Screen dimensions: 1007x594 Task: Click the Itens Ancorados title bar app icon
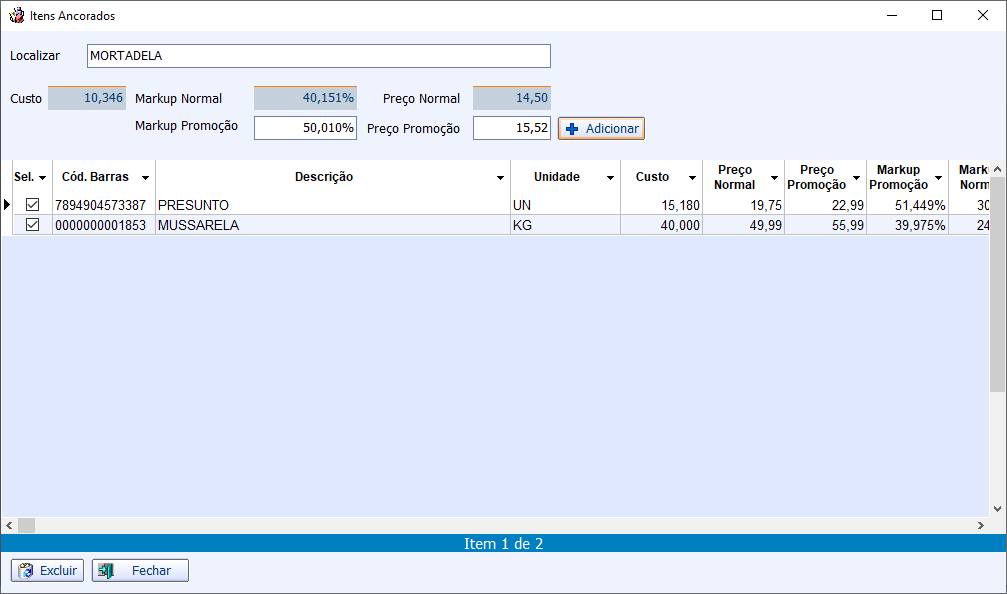(16, 15)
